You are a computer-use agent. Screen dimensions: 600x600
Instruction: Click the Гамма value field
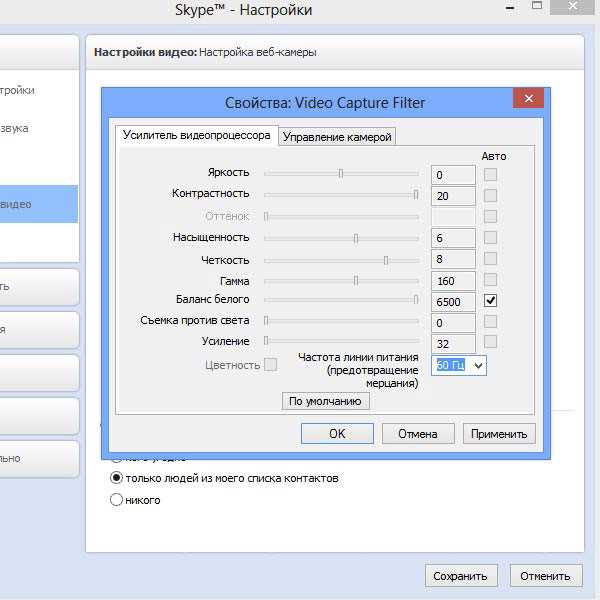coord(453,281)
